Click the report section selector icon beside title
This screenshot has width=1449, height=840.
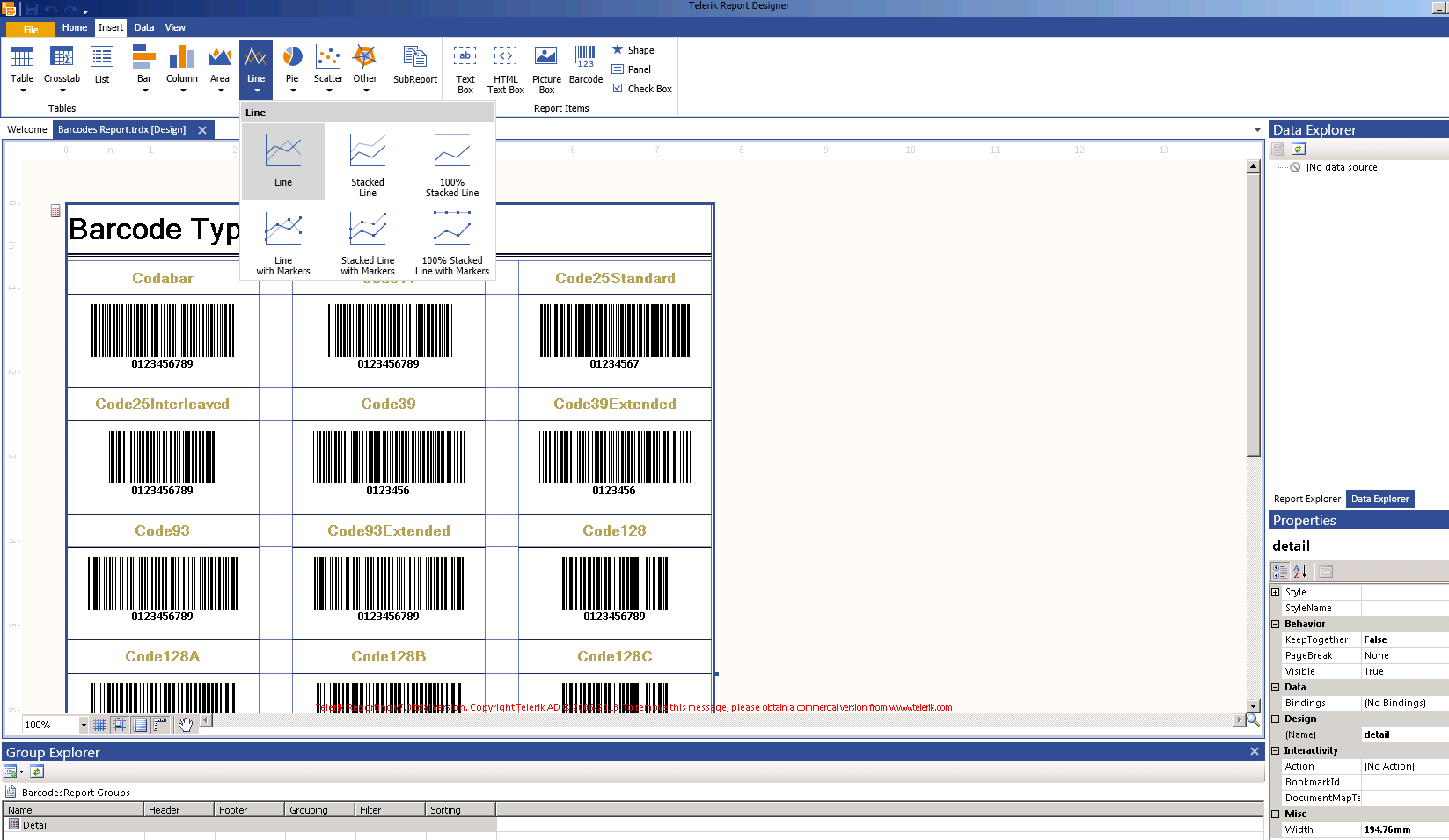[55, 211]
